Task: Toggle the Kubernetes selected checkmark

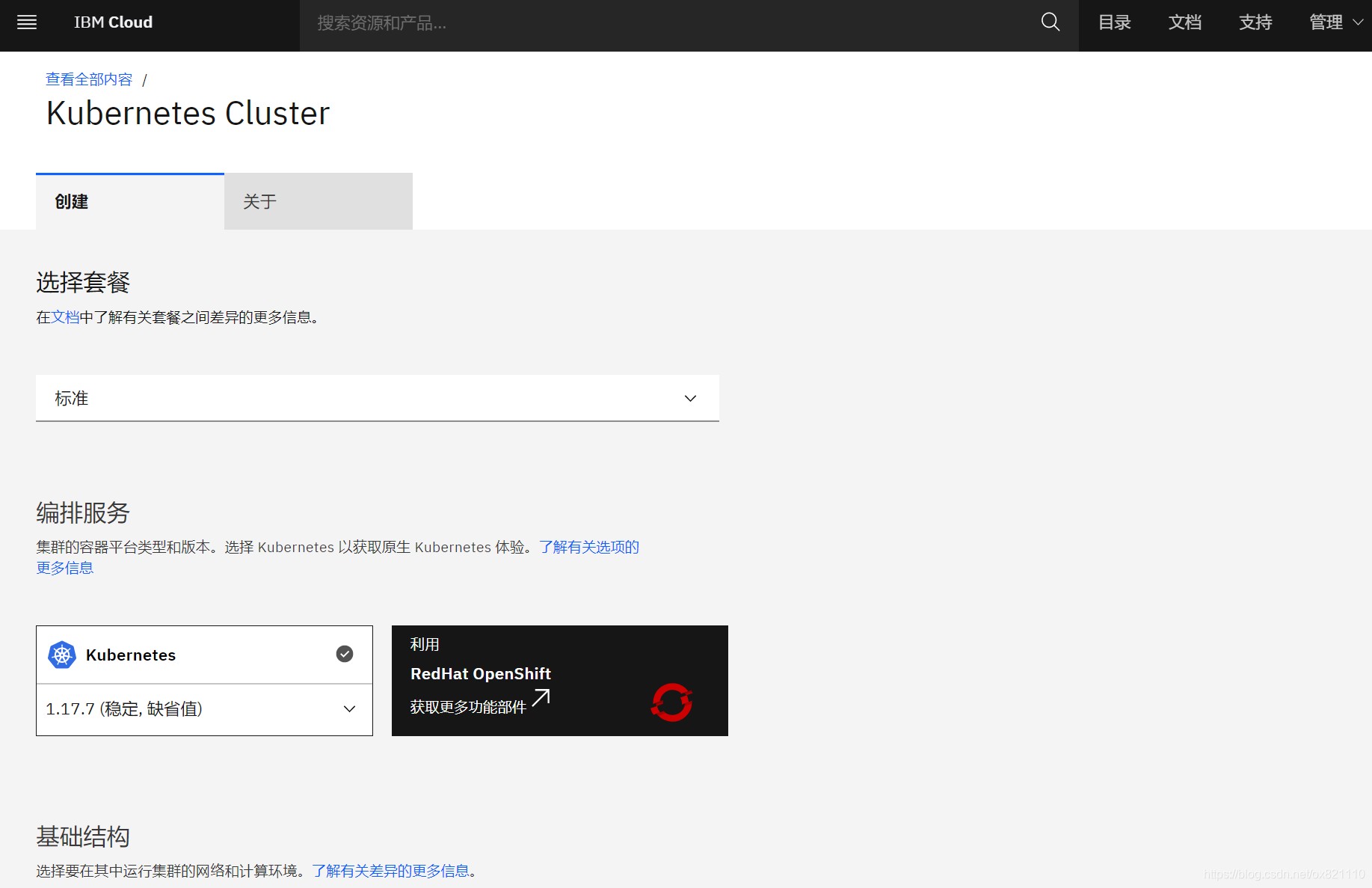Action: (345, 654)
